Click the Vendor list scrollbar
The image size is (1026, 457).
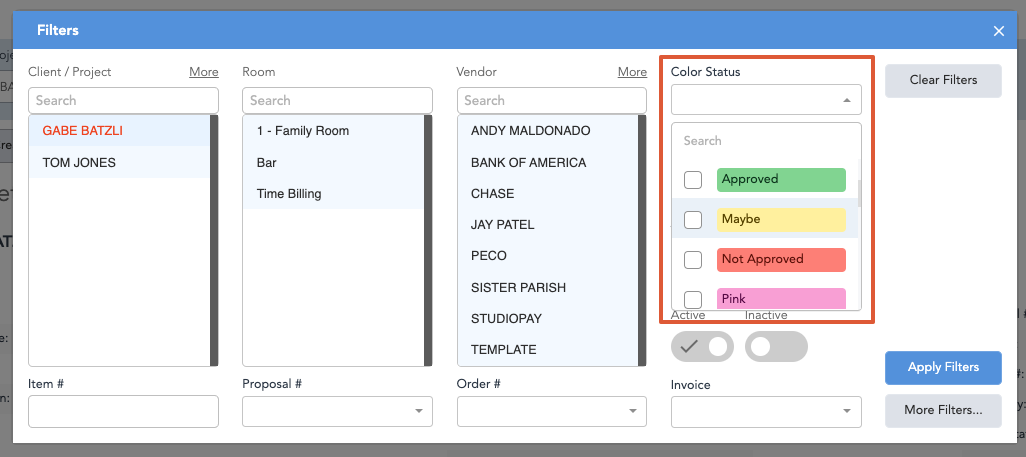[642, 240]
